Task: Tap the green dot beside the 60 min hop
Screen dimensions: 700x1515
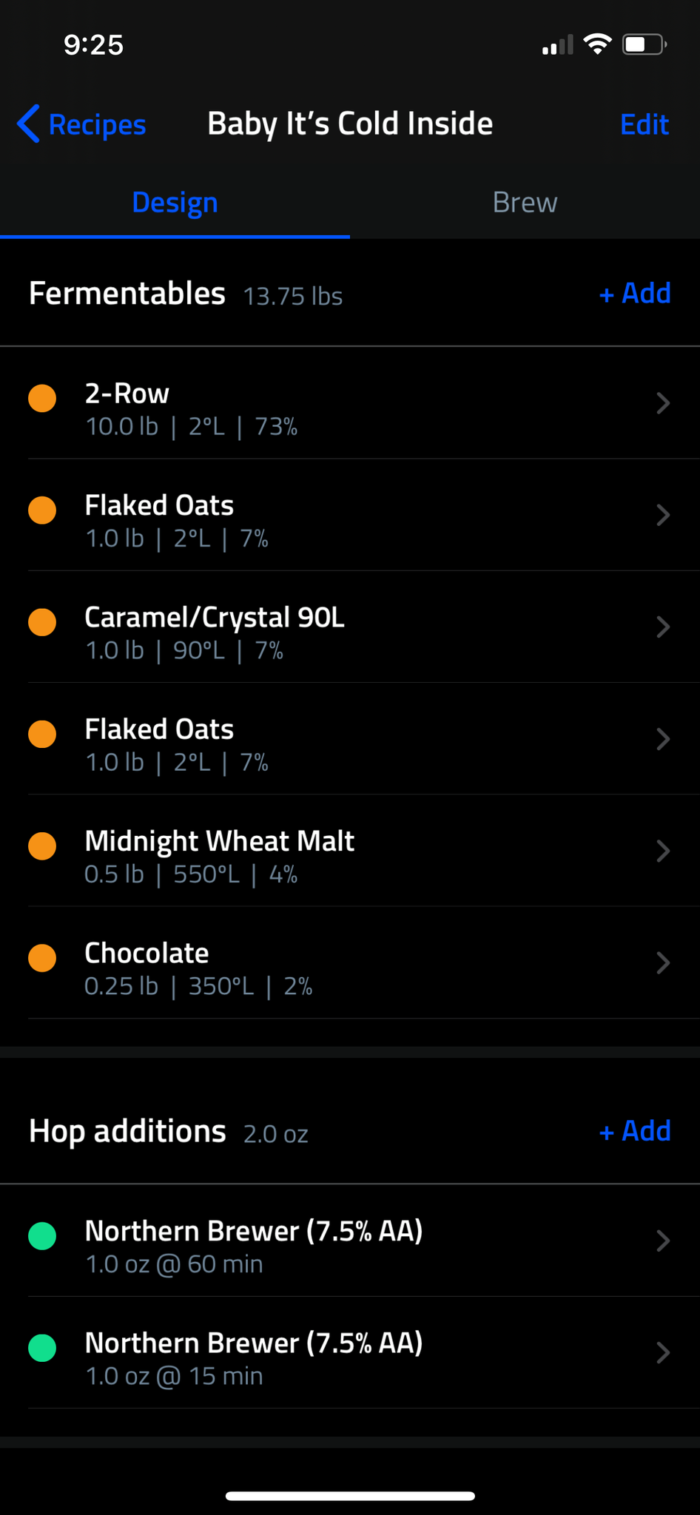Action: click(42, 1237)
